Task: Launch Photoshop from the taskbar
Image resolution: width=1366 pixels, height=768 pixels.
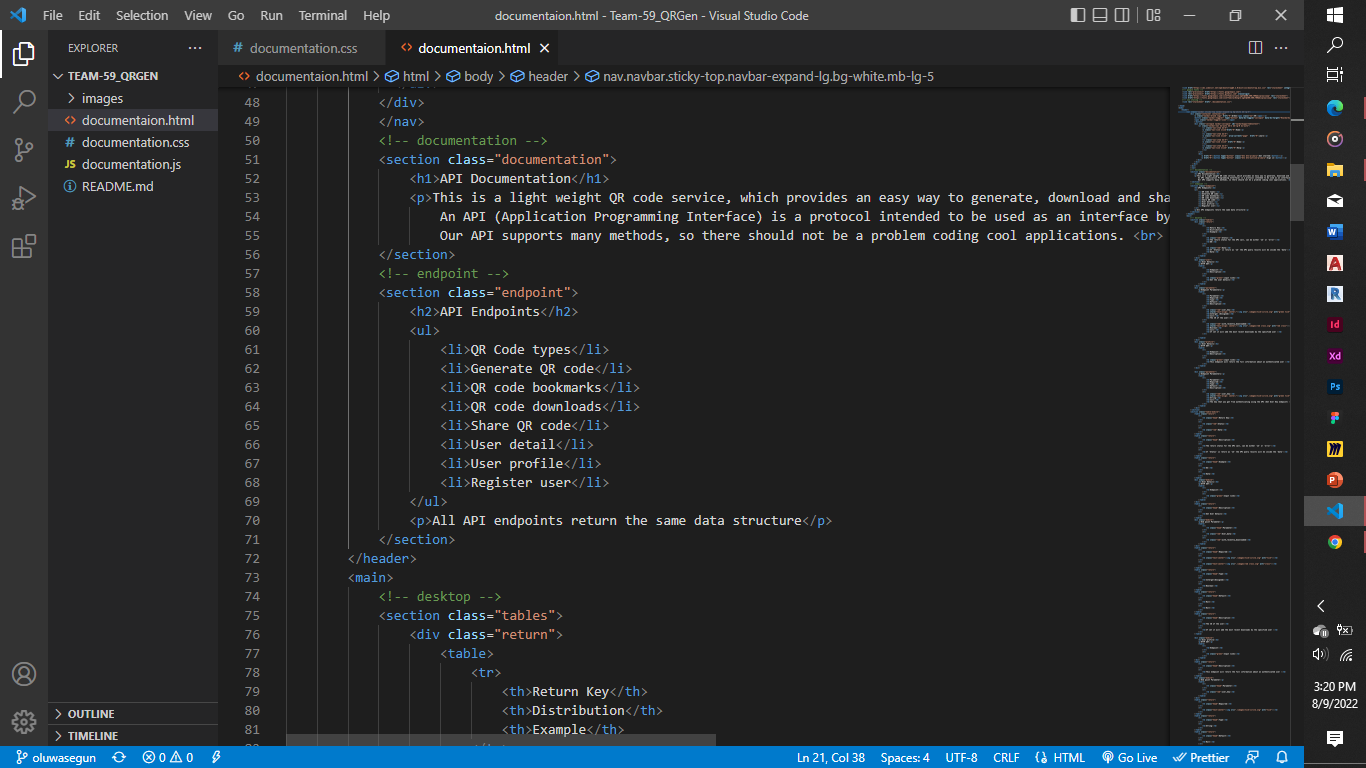Action: pyautogui.click(x=1334, y=386)
